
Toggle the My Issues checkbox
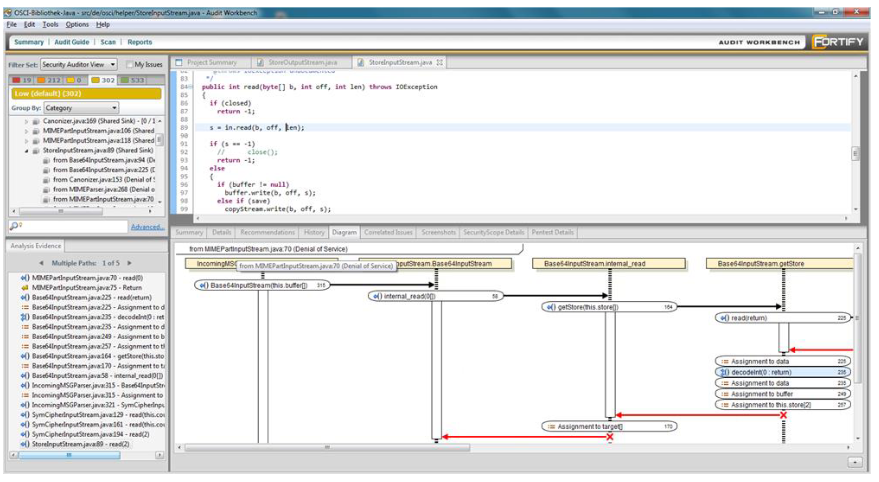128,65
